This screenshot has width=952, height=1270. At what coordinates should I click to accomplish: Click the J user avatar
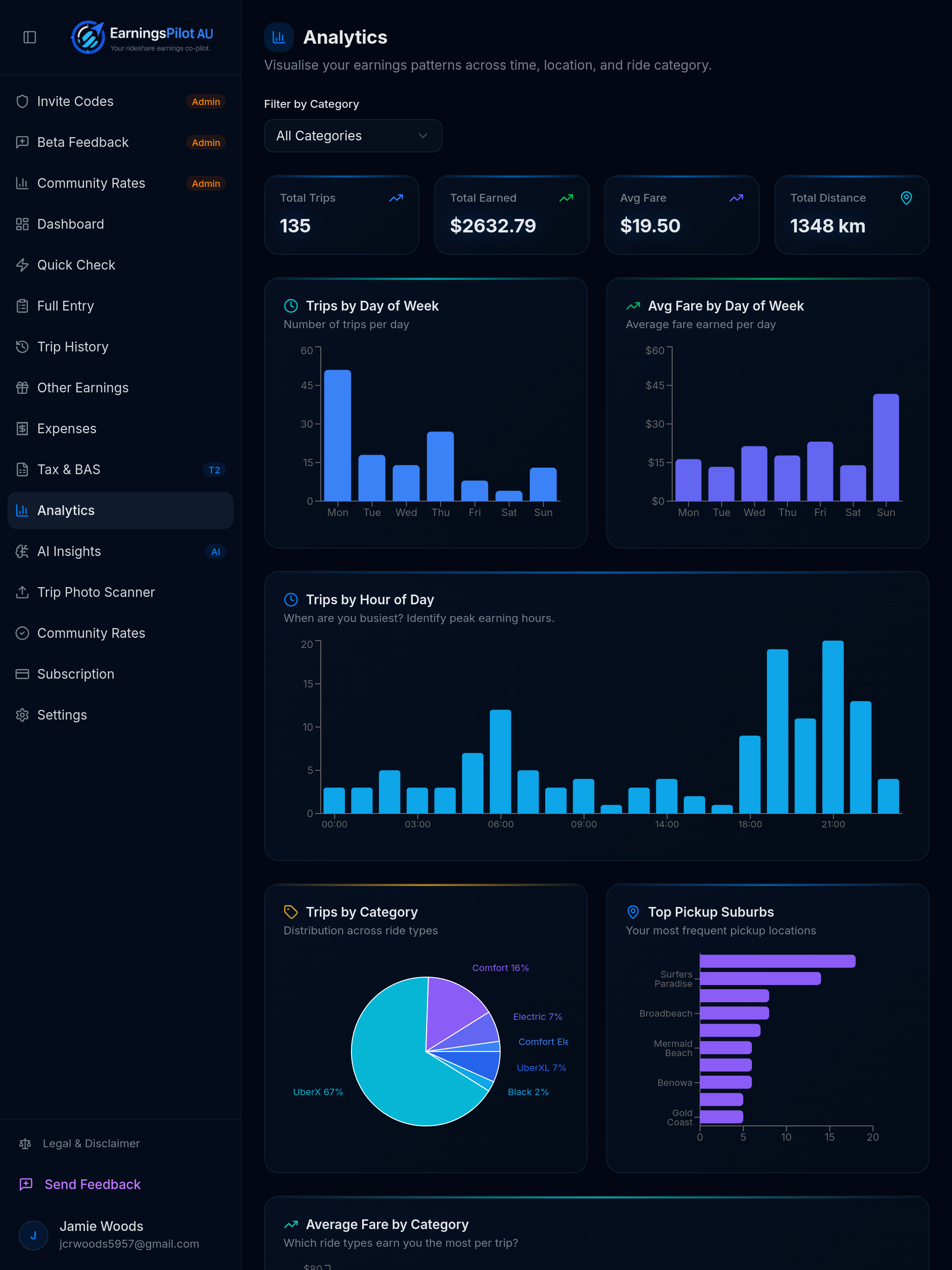coord(33,1236)
